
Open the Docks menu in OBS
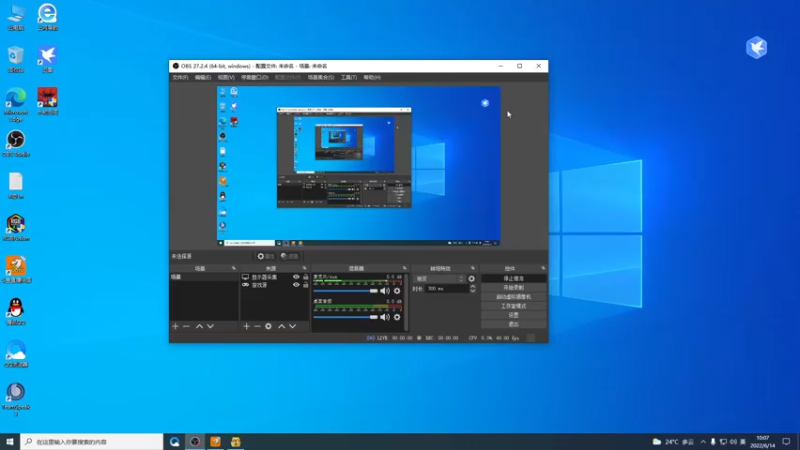(x=255, y=78)
